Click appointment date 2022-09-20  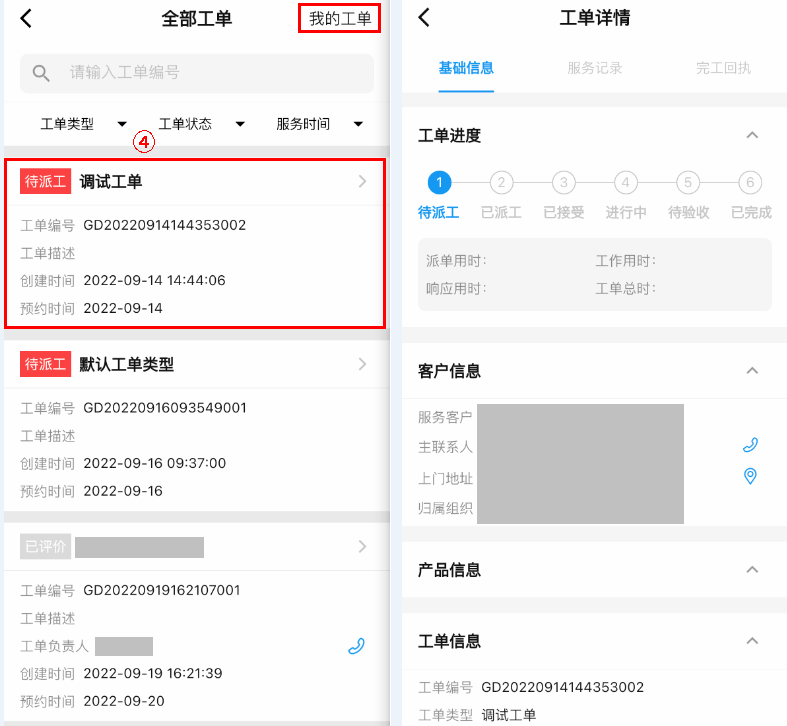pos(124,701)
